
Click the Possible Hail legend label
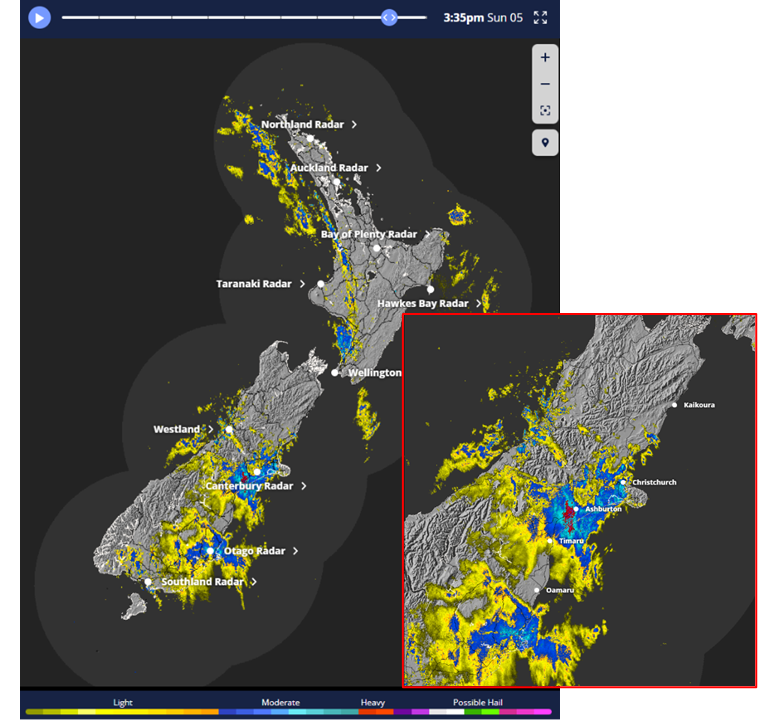point(477,702)
